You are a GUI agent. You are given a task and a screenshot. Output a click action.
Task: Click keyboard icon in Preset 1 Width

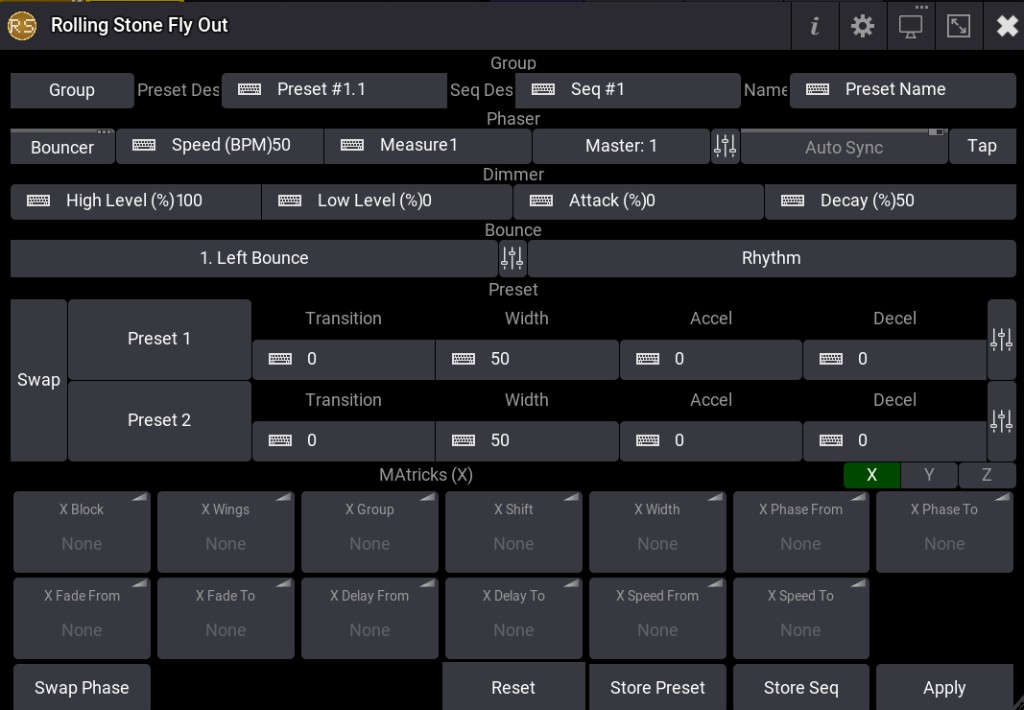click(464, 359)
